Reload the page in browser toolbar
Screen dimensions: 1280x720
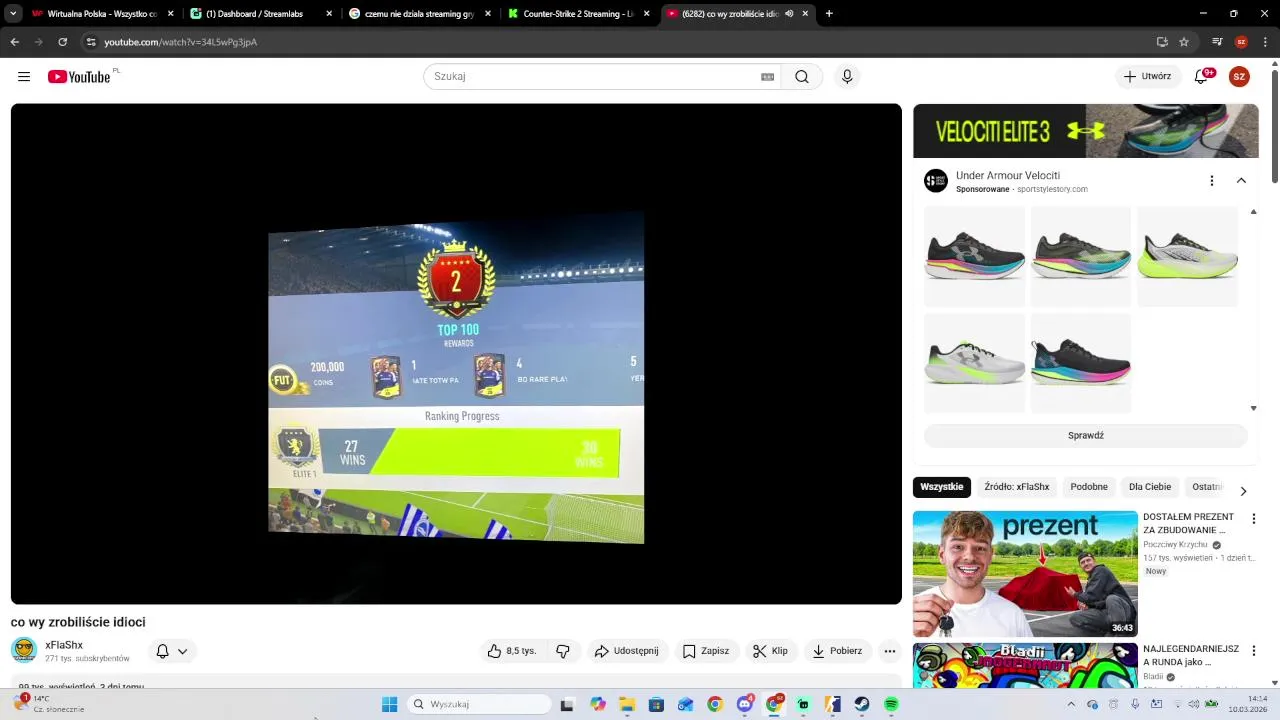[63, 42]
